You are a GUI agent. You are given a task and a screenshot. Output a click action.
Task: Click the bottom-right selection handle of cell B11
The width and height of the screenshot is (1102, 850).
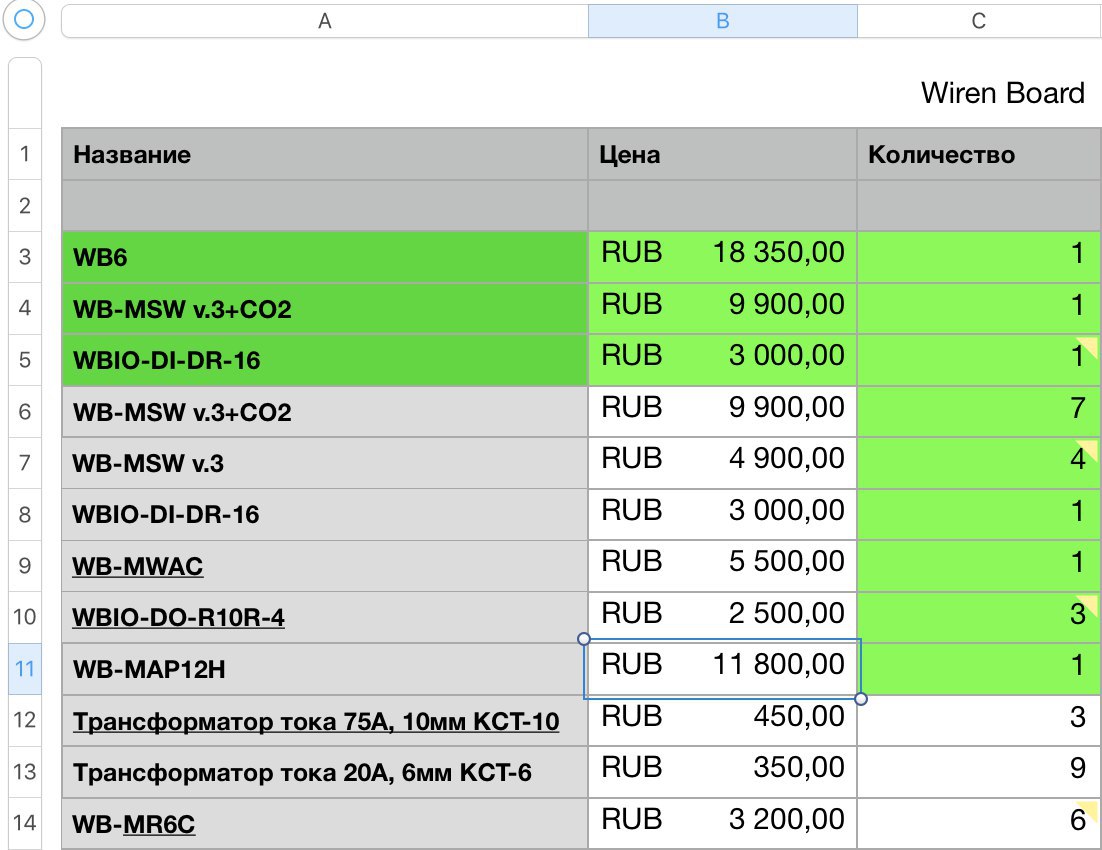[861, 699]
